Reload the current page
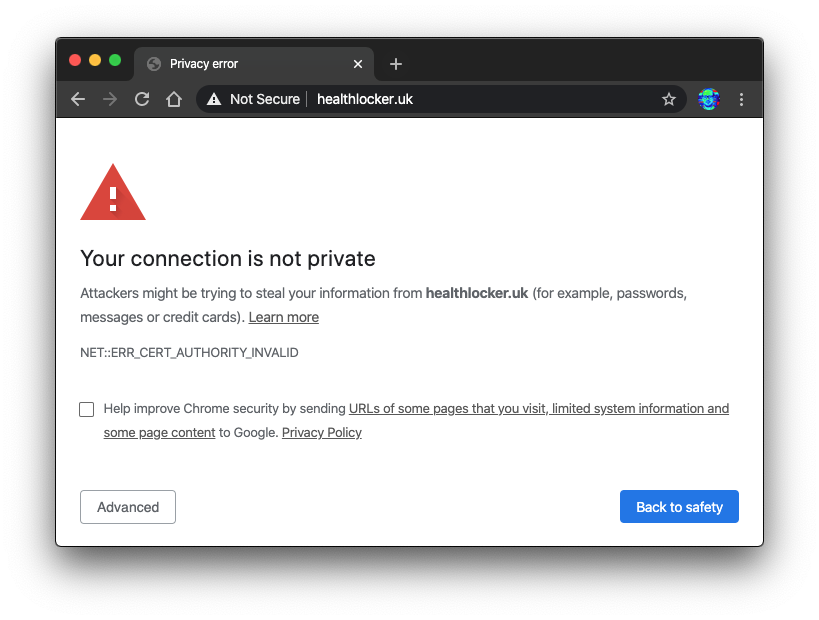Image resolution: width=819 pixels, height=620 pixels. tap(141, 99)
